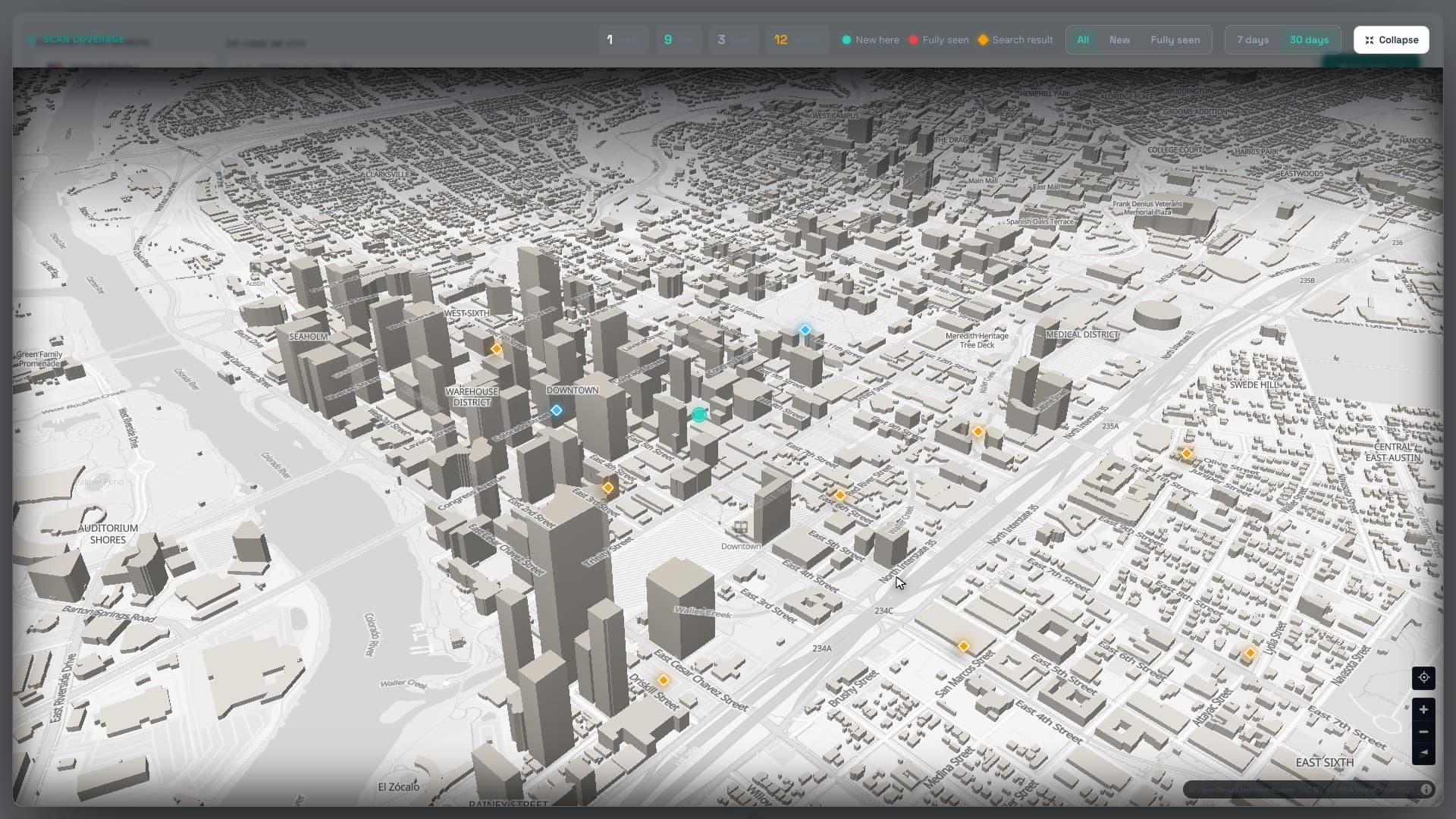Click orange marker by Olive Street

point(1187,453)
